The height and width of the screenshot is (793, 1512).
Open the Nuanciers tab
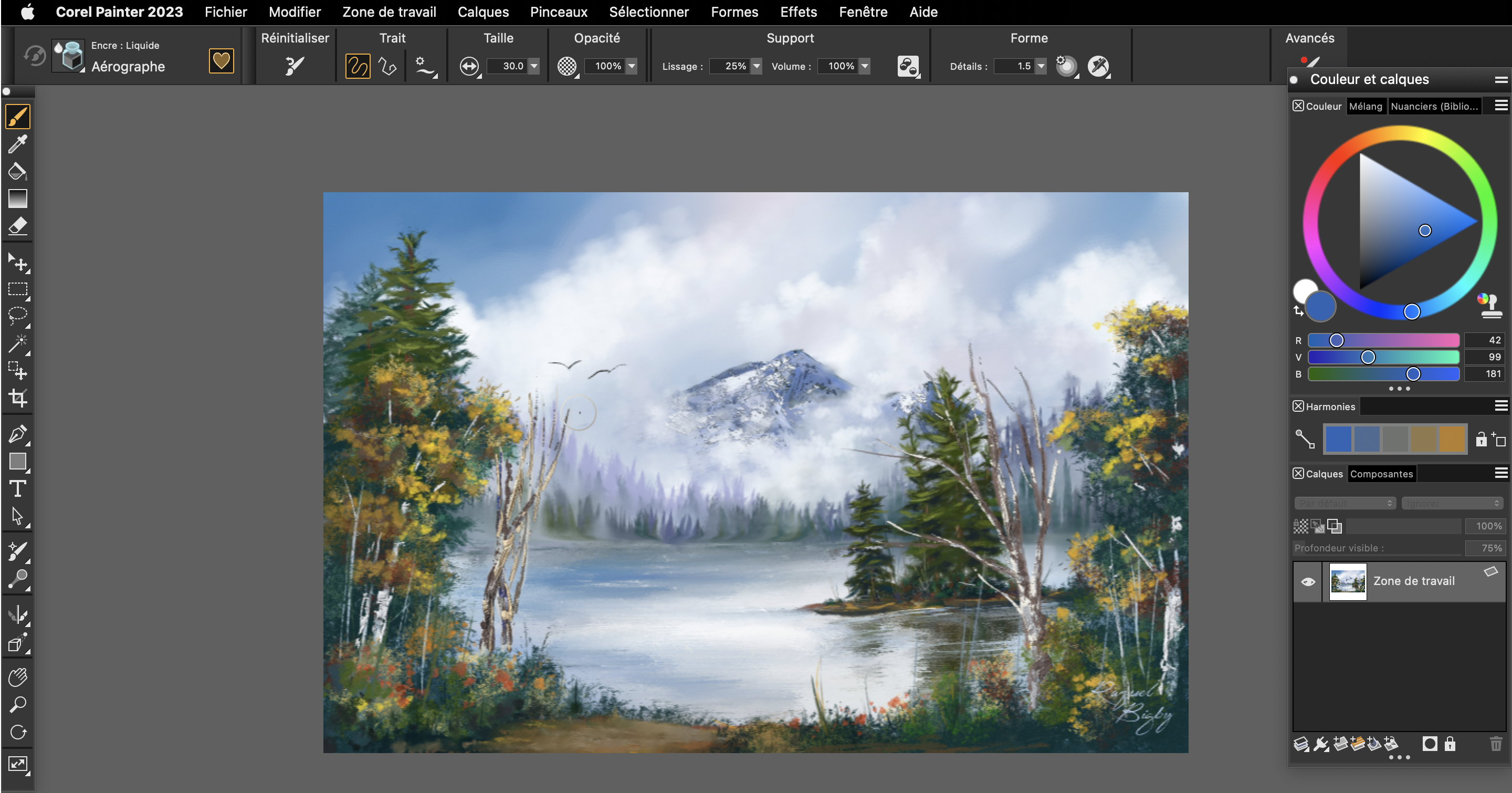(x=1434, y=106)
